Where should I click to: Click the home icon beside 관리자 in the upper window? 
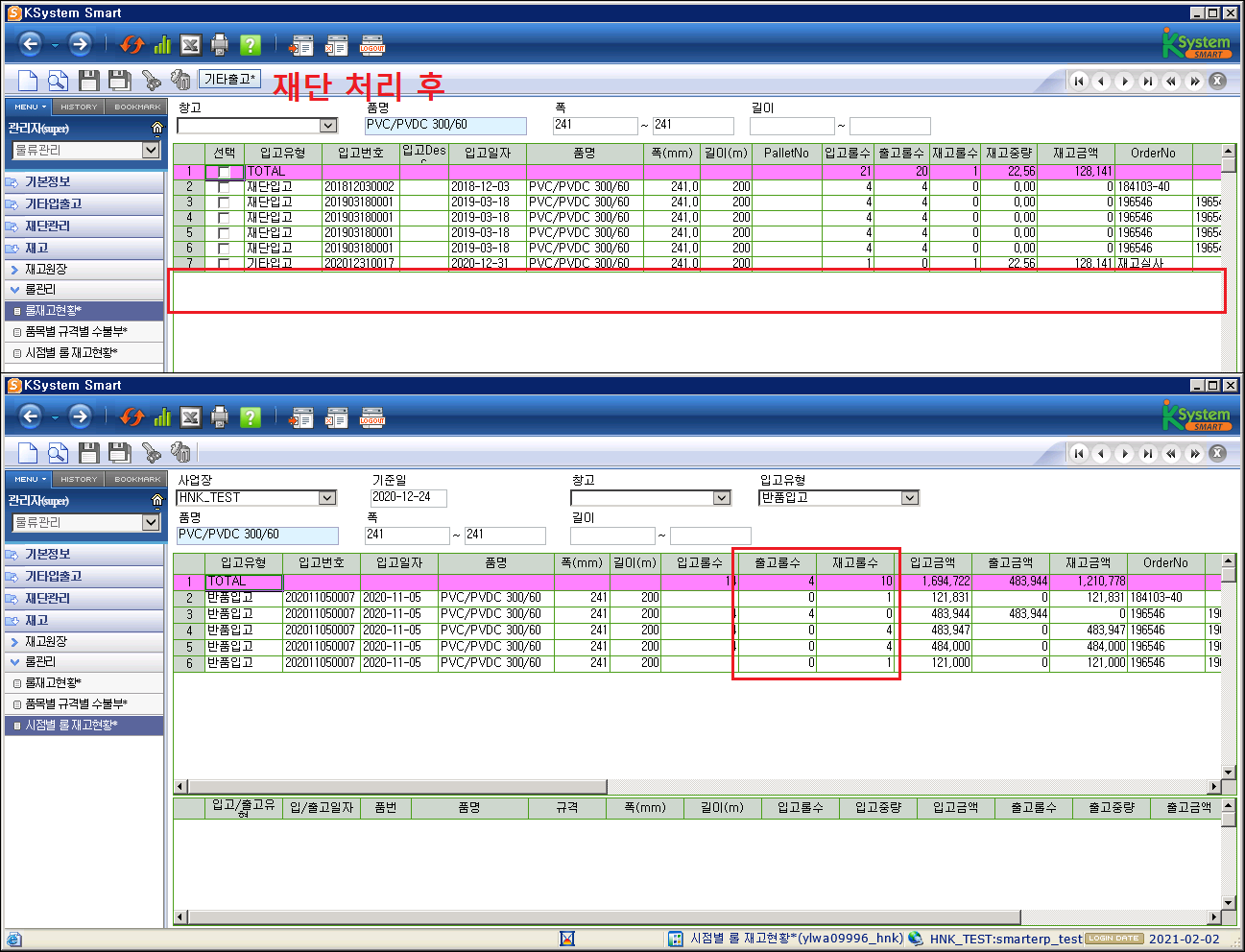point(157,128)
